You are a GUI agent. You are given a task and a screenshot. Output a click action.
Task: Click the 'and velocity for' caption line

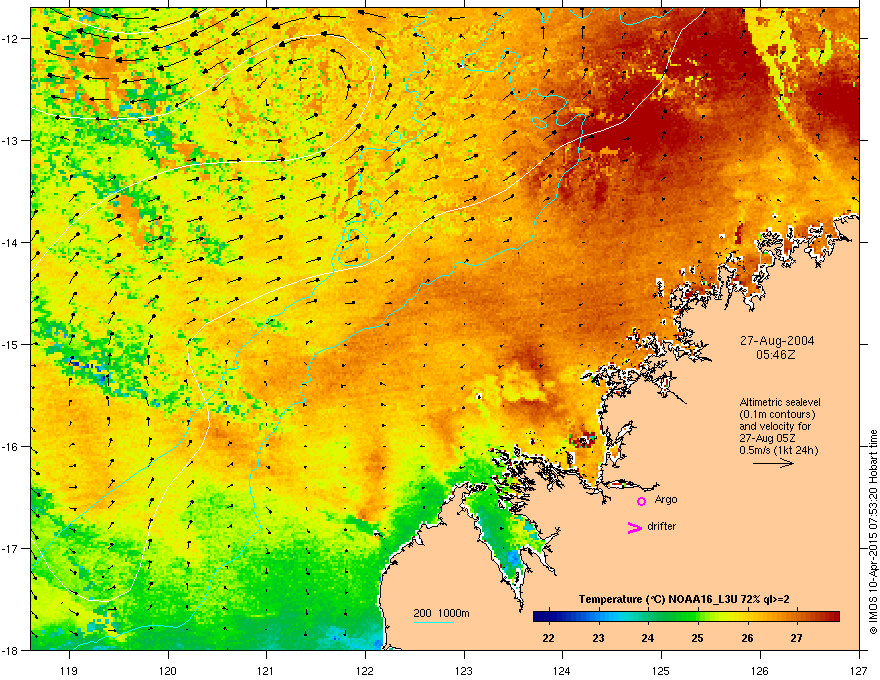775,426
